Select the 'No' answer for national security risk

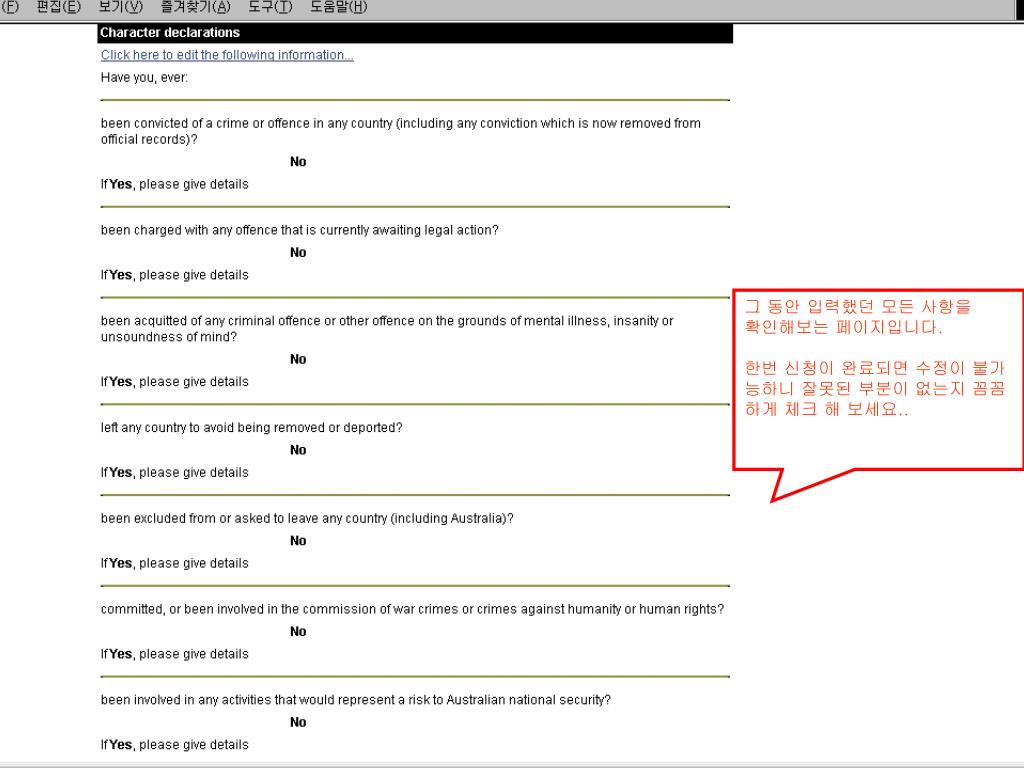(298, 722)
